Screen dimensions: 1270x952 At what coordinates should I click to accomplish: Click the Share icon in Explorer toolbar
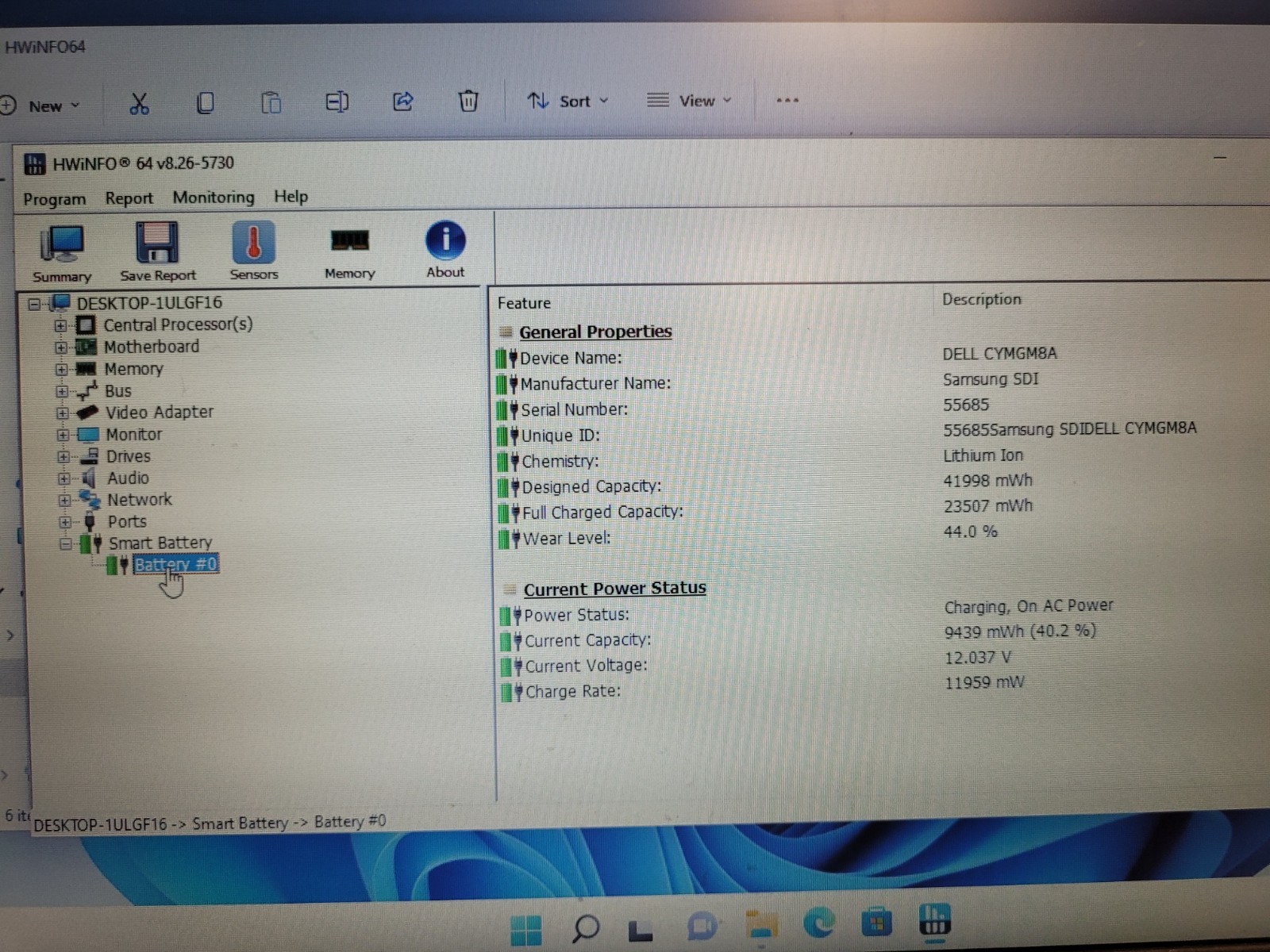pyautogui.click(x=403, y=102)
